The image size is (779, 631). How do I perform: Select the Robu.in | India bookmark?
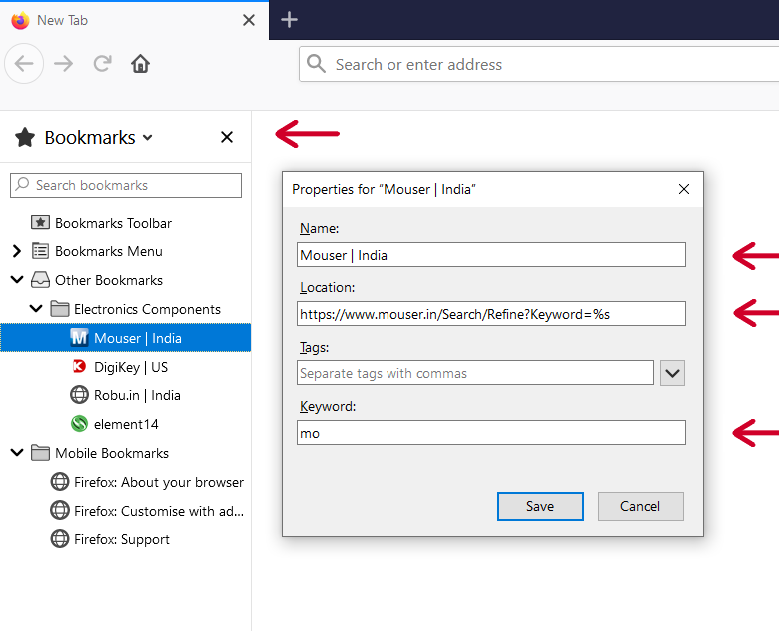pos(137,395)
